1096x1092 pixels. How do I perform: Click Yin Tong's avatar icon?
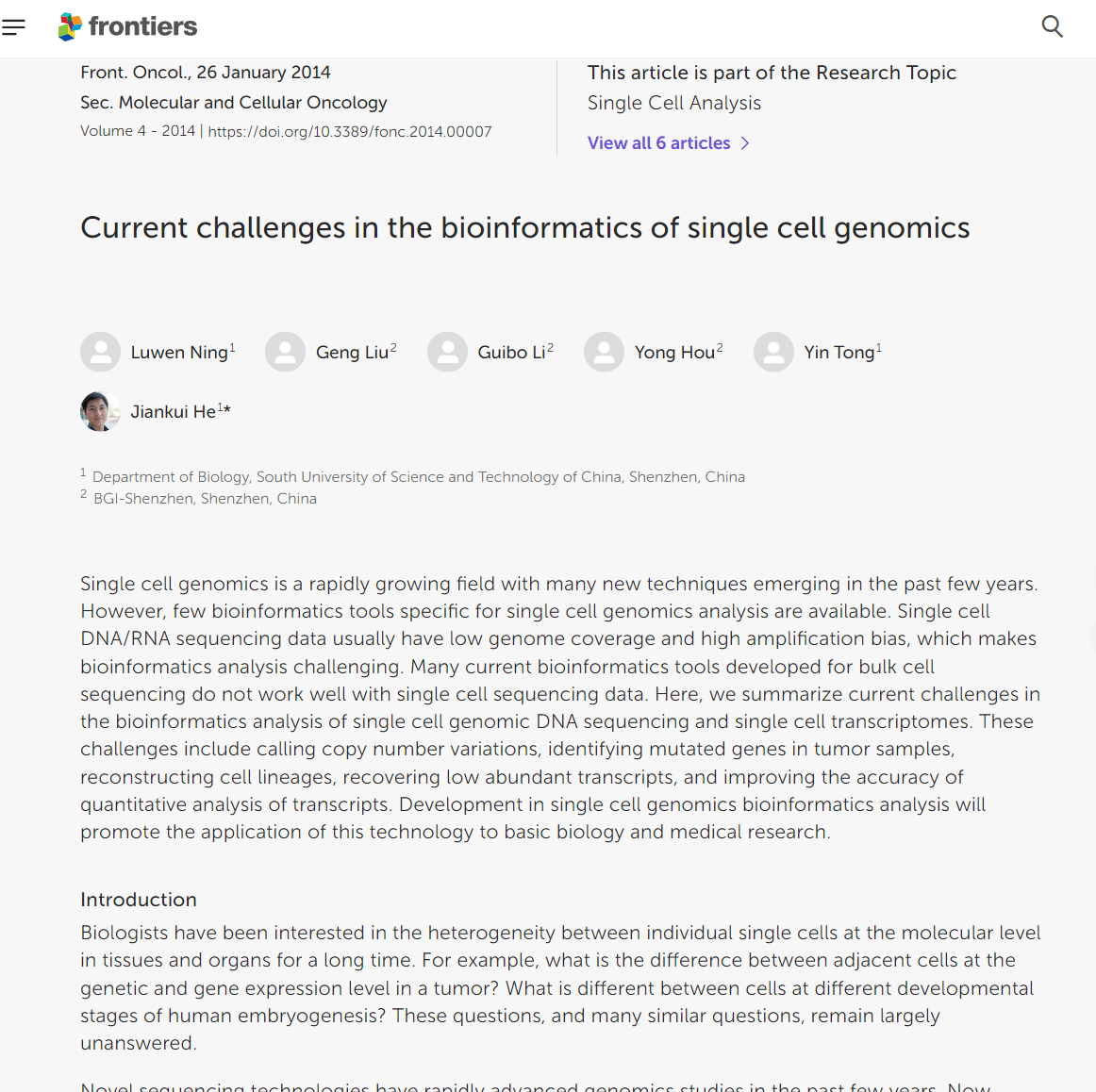(x=773, y=352)
